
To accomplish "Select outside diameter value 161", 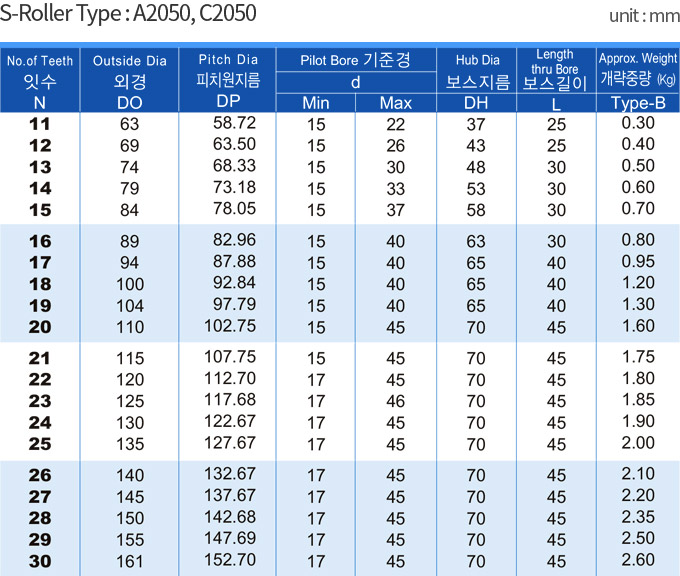I will point(130,562).
